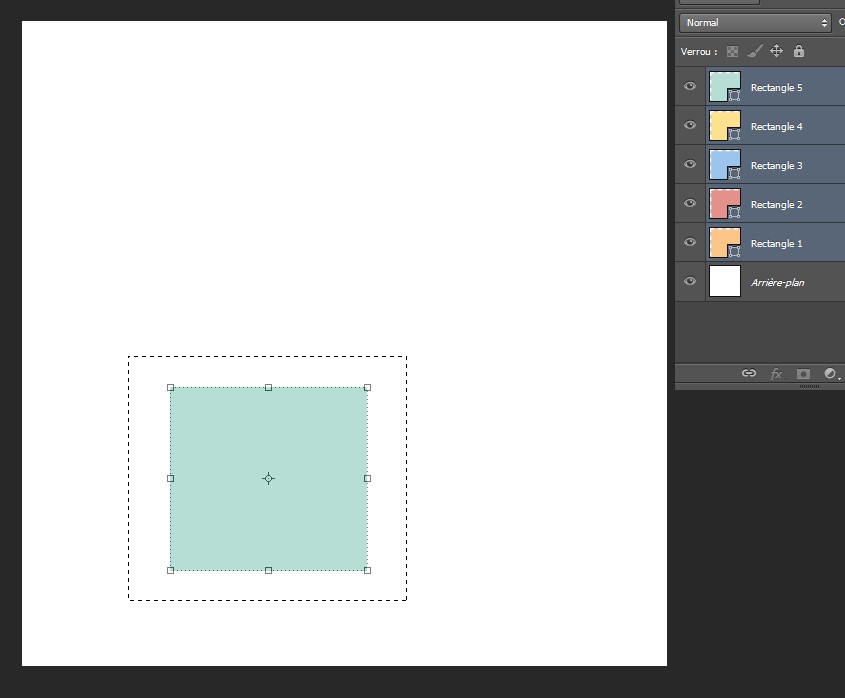
Task: Click the layers panel resize grip
Action: click(x=809, y=386)
